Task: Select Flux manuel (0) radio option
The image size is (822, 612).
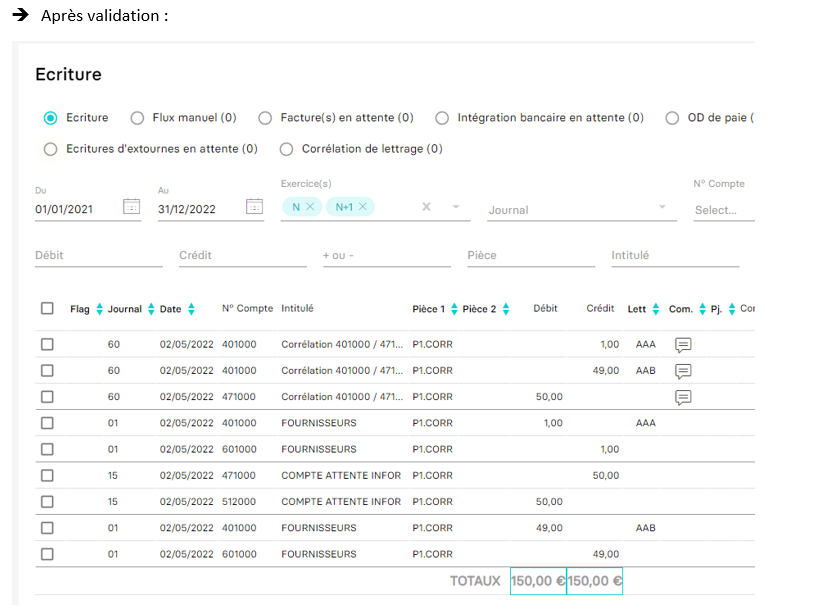Action: point(137,118)
